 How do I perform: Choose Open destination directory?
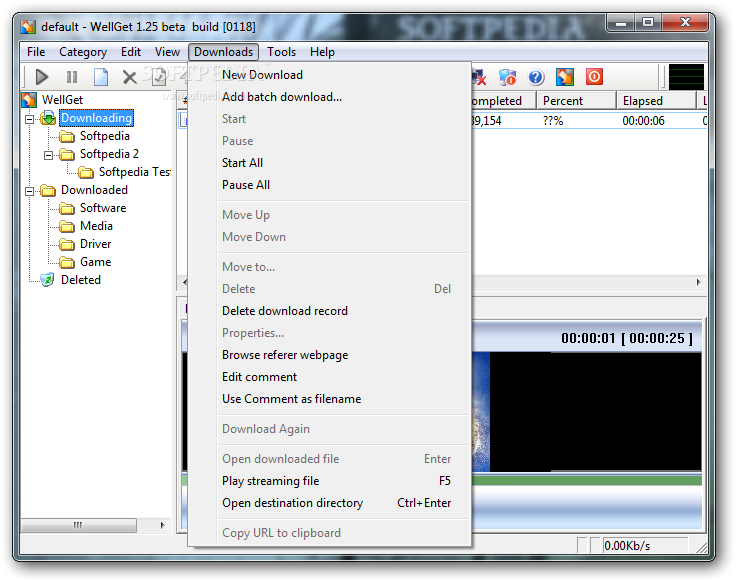coord(330,503)
